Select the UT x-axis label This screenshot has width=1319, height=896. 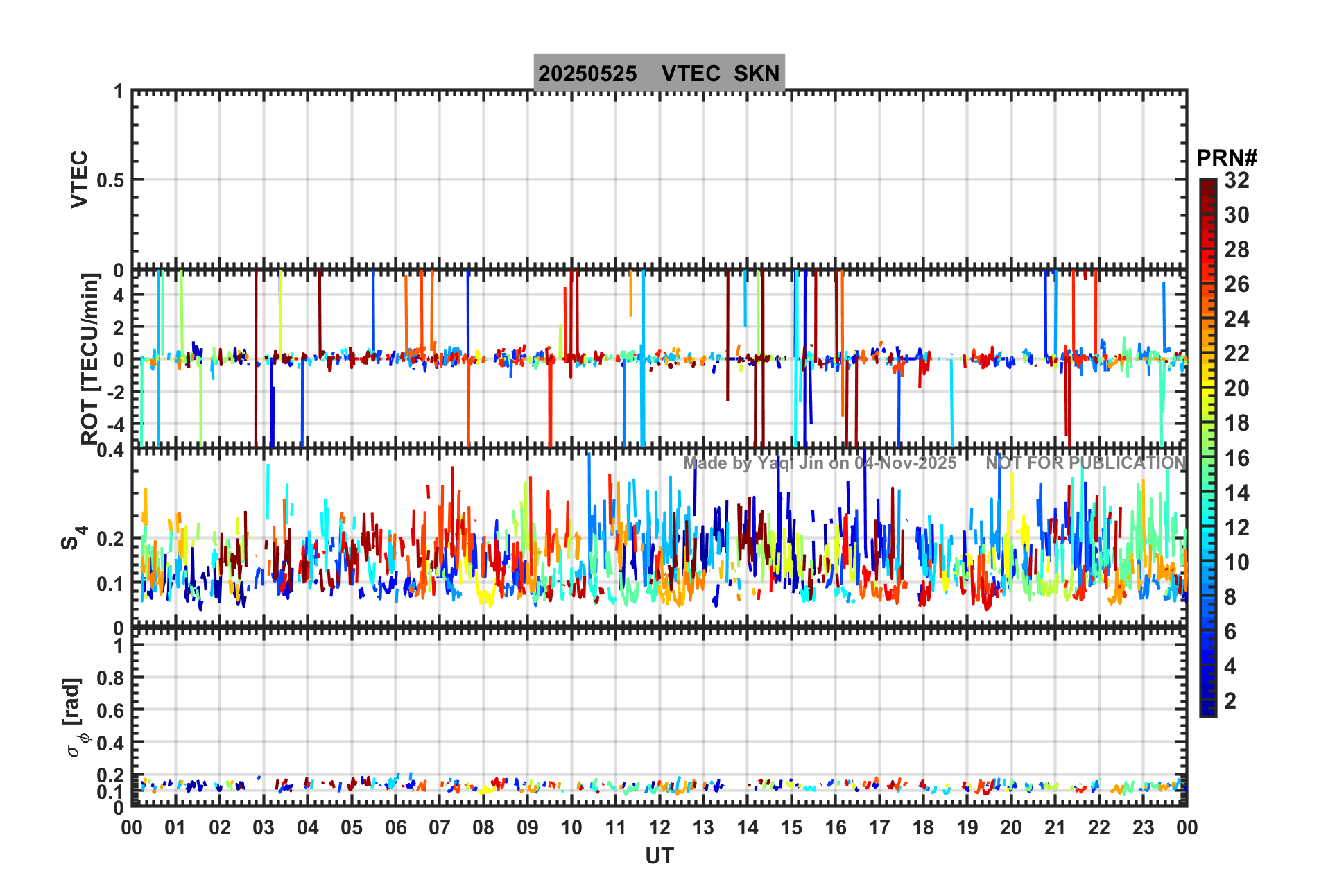(659, 856)
